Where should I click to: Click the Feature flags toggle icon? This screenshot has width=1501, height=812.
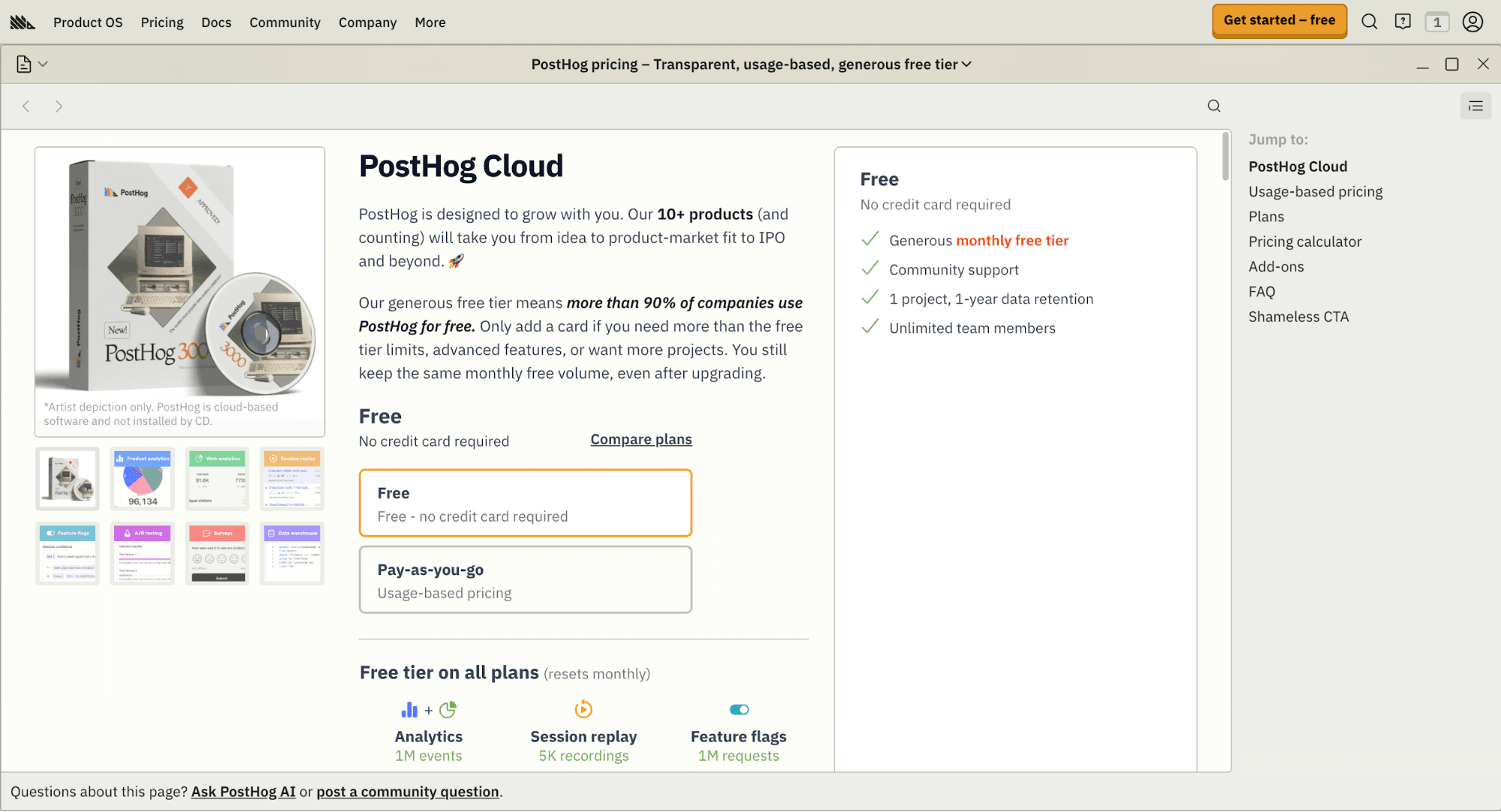[739, 709]
